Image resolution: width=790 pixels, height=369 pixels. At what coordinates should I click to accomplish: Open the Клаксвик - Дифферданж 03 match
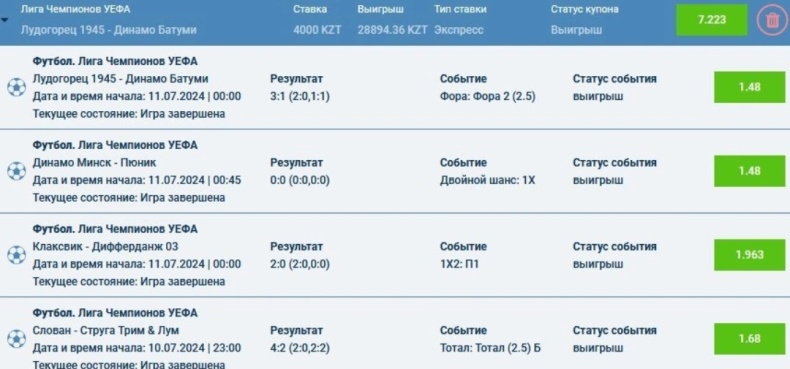pos(105,247)
